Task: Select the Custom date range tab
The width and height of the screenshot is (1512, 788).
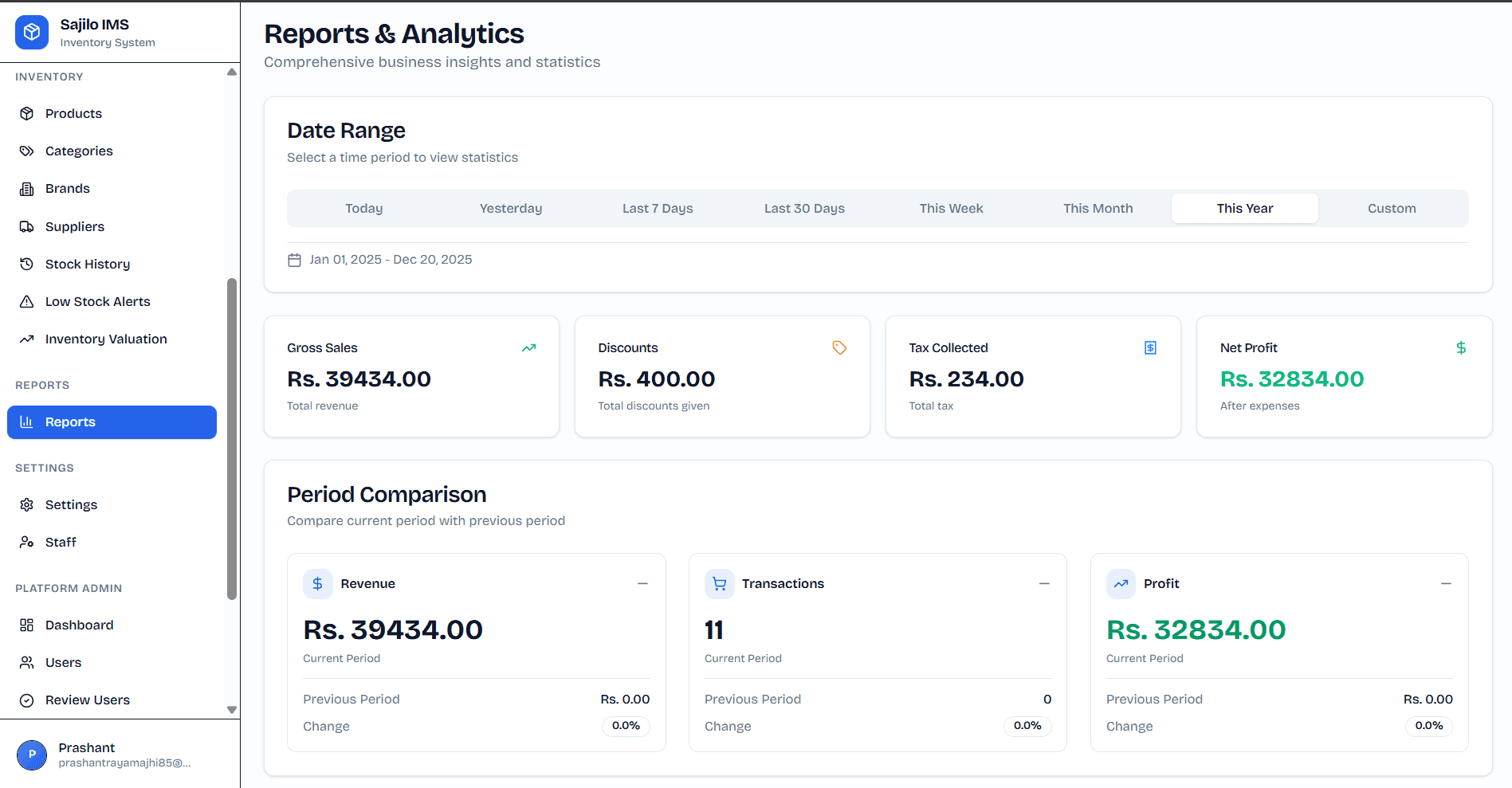Action: tap(1392, 208)
